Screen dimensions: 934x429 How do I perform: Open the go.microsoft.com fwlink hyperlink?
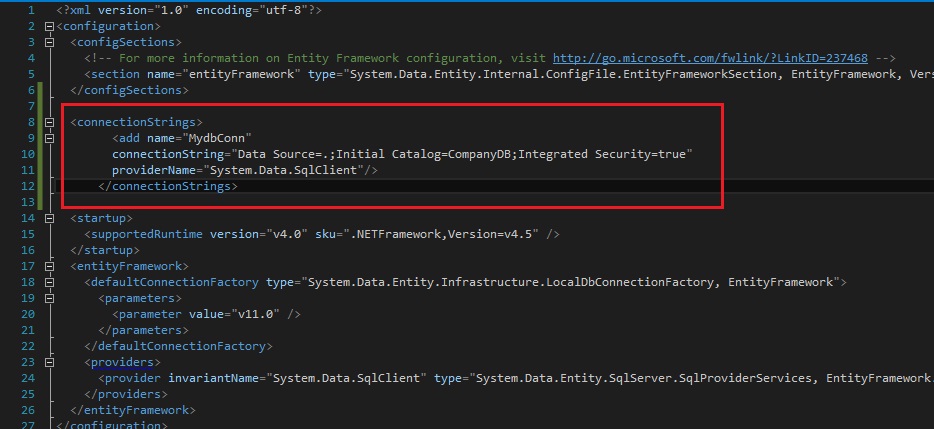tap(710, 58)
